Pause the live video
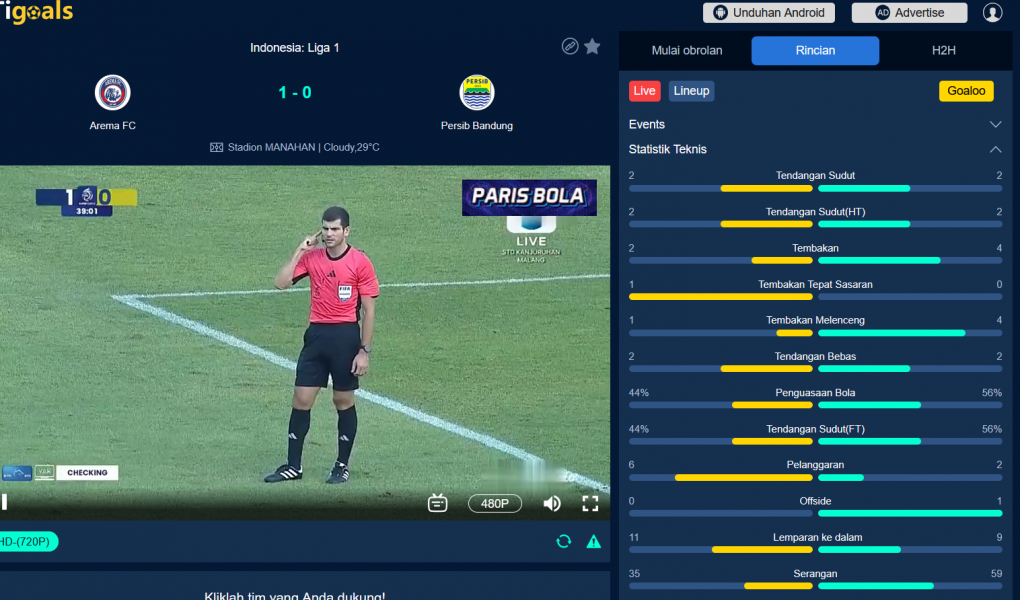1020x600 pixels. [x=5, y=502]
